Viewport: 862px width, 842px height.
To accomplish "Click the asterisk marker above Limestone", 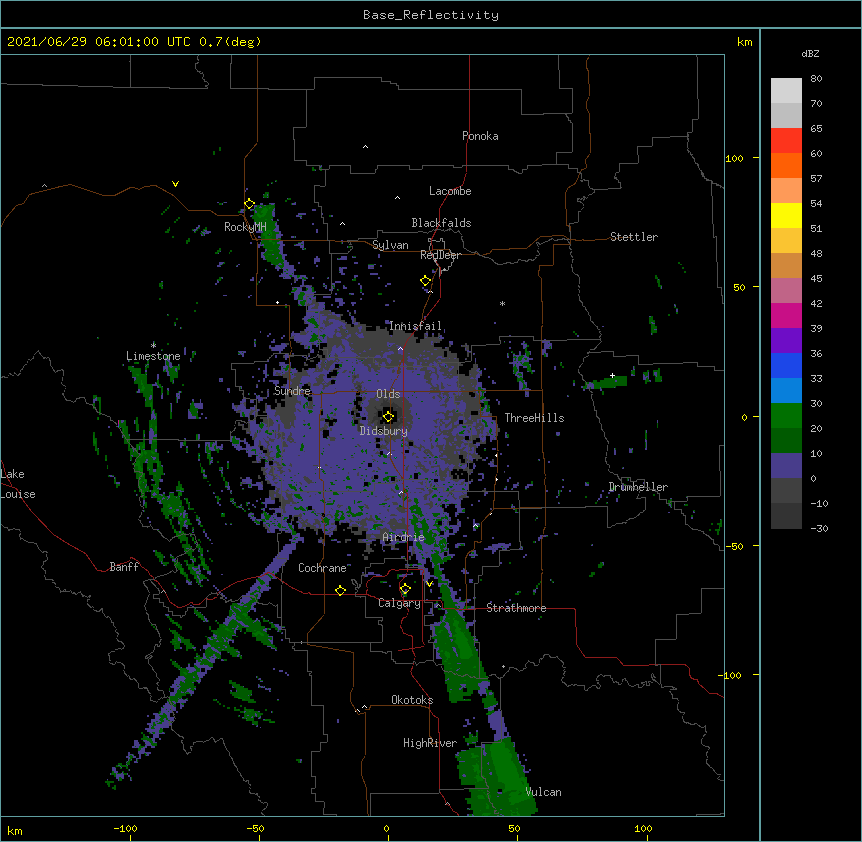I will tap(153, 346).
